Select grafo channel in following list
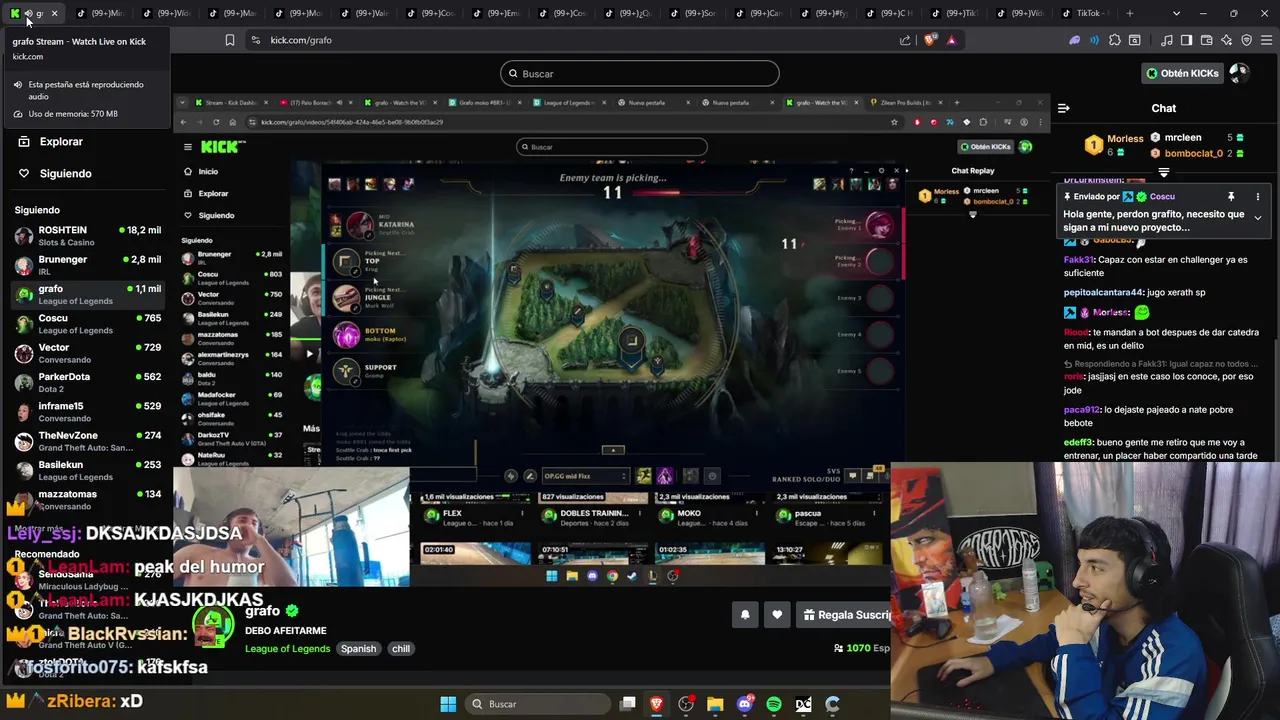This screenshot has width=1280, height=720. point(87,294)
